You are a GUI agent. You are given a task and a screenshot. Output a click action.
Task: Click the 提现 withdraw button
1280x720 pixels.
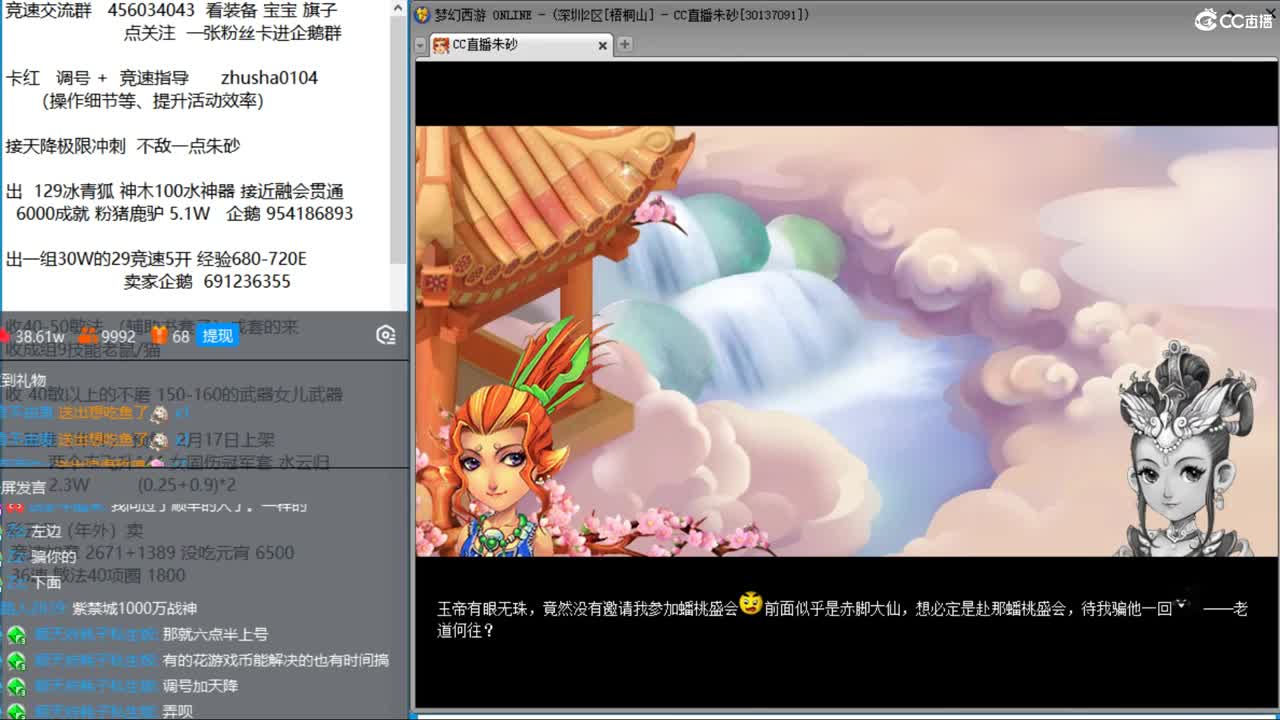[217, 336]
